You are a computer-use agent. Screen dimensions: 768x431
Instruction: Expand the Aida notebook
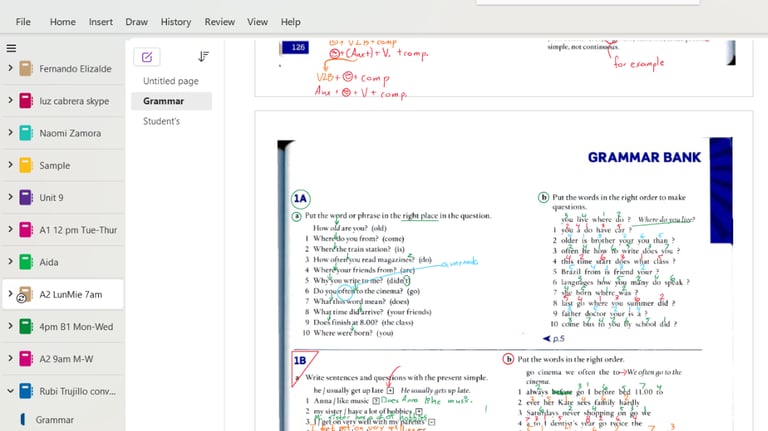coord(10,262)
